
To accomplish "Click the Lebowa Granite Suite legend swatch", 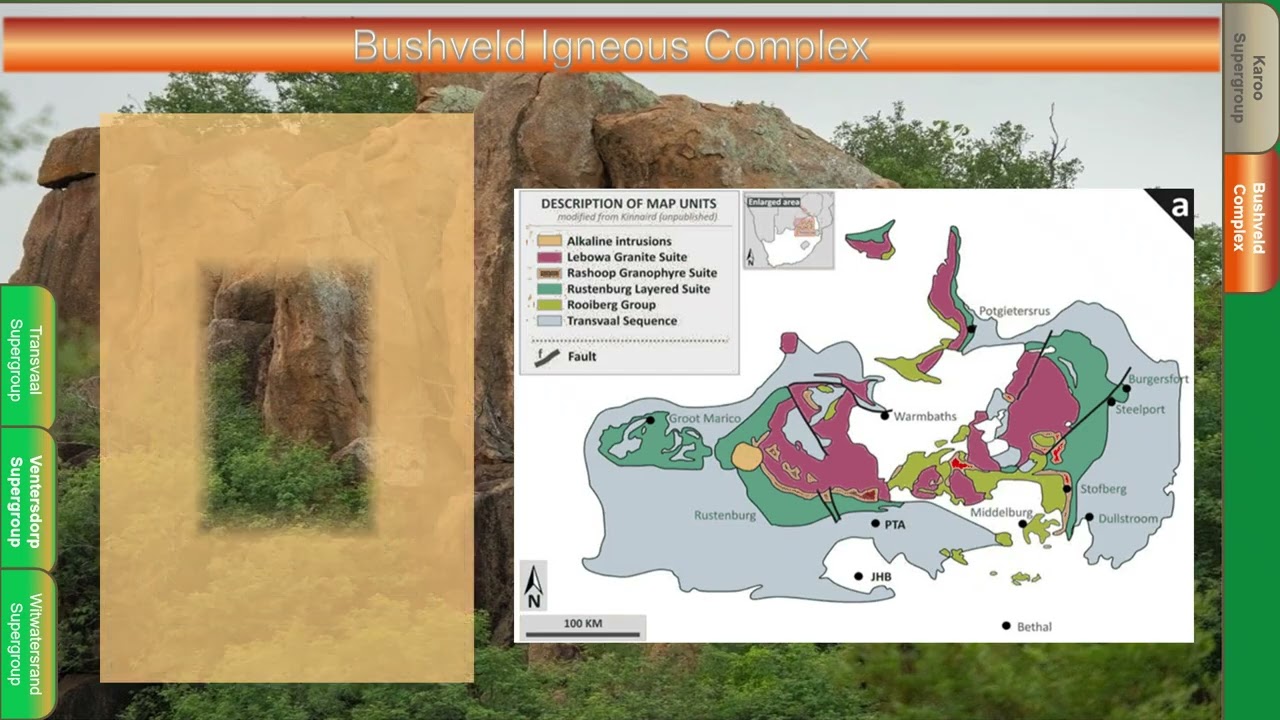I will [548, 257].
